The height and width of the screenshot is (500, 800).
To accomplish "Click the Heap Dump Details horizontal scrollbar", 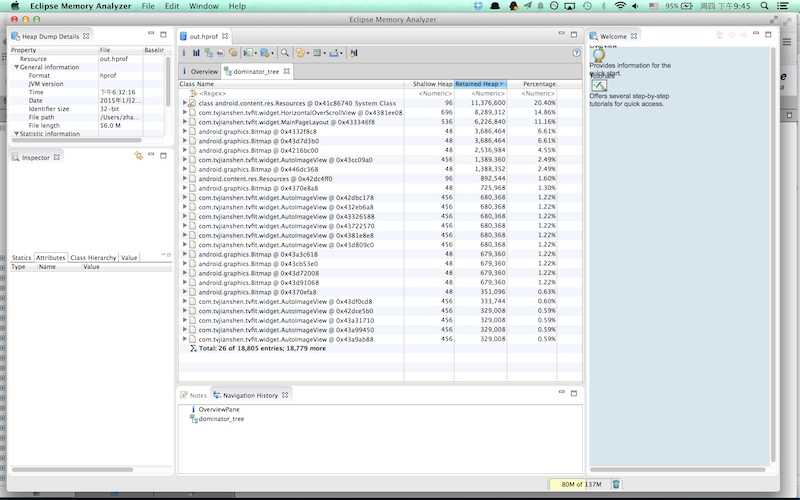I will pos(77,140).
